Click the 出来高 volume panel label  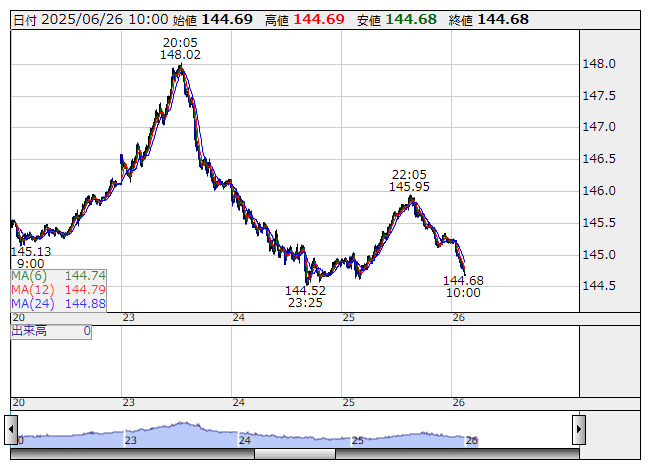pyautogui.click(x=29, y=330)
